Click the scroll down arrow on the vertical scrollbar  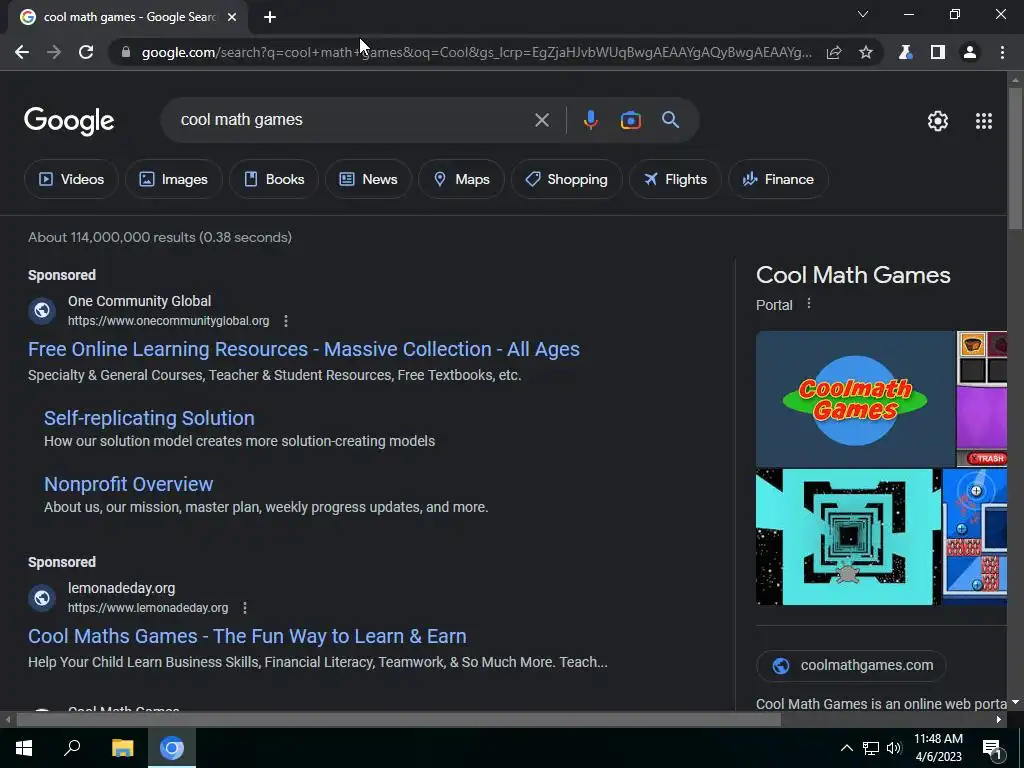click(1015, 703)
